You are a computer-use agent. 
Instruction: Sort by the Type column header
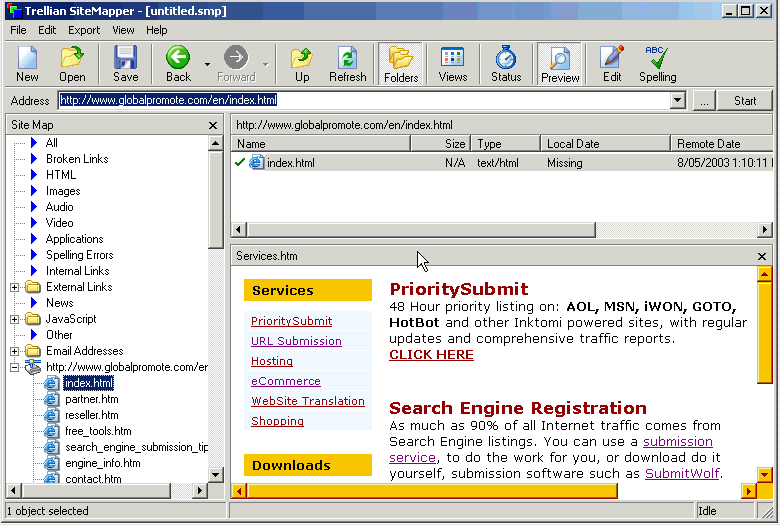505,144
